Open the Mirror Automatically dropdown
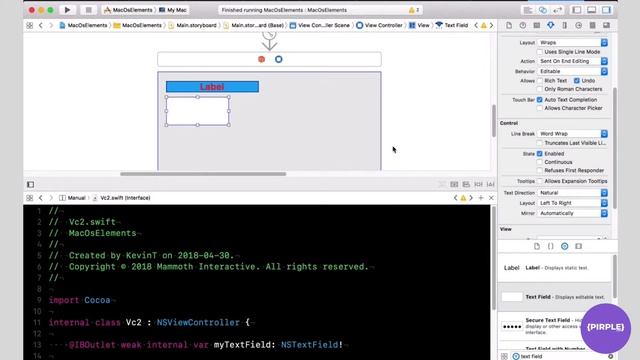Screen dimensions: 640x360 [573, 213]
